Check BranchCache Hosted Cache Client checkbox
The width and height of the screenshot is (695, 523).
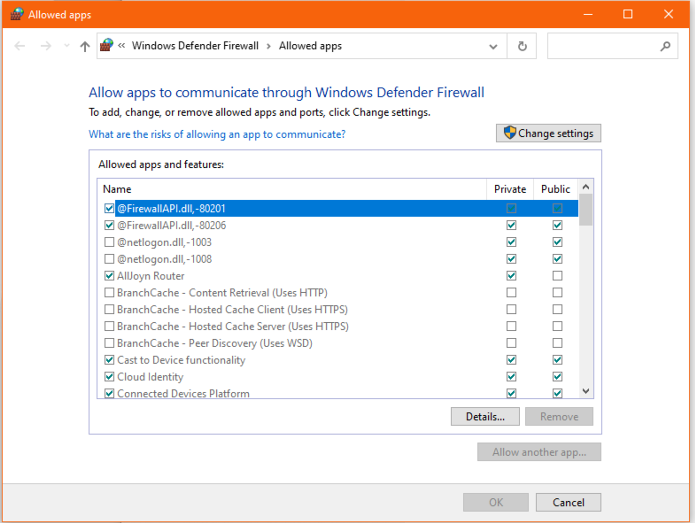pos(109,309)
